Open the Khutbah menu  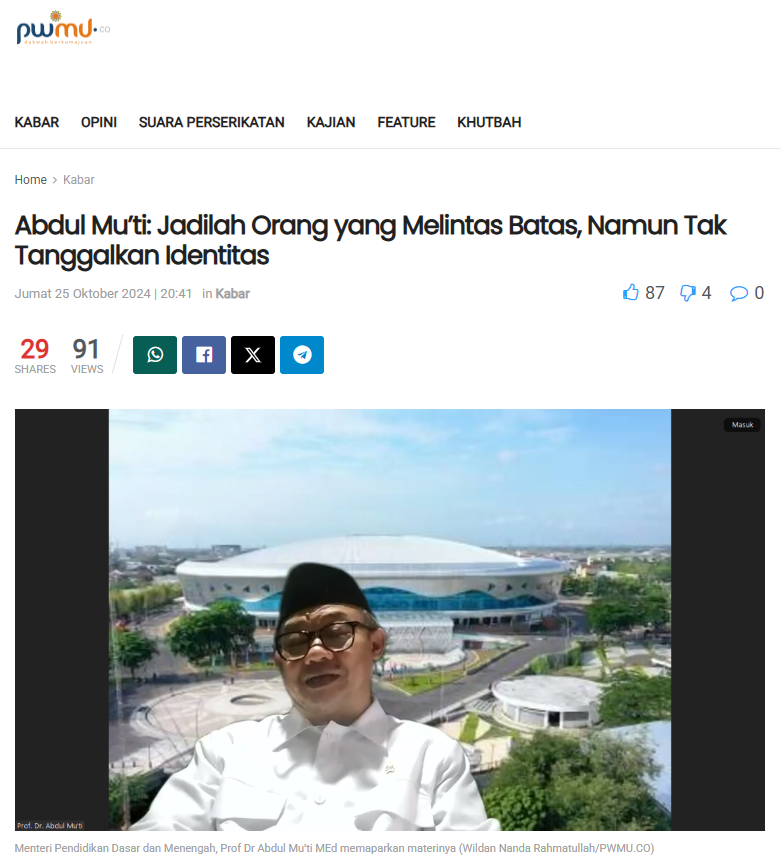point(489,122)
